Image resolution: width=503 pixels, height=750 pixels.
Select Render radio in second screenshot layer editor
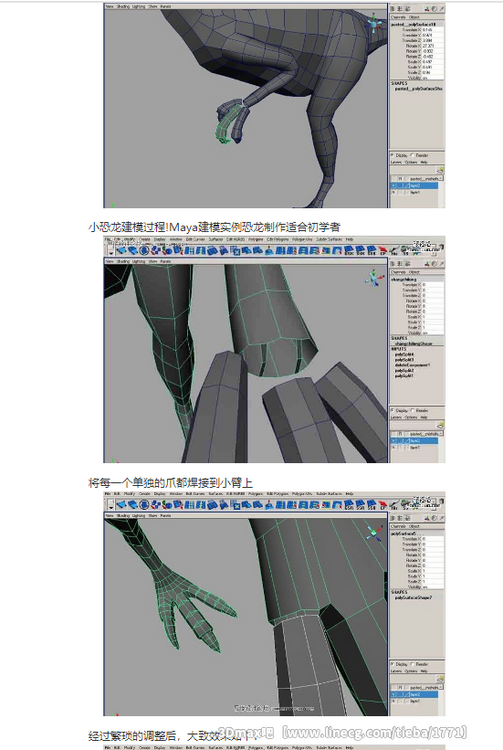pos(413,410)
